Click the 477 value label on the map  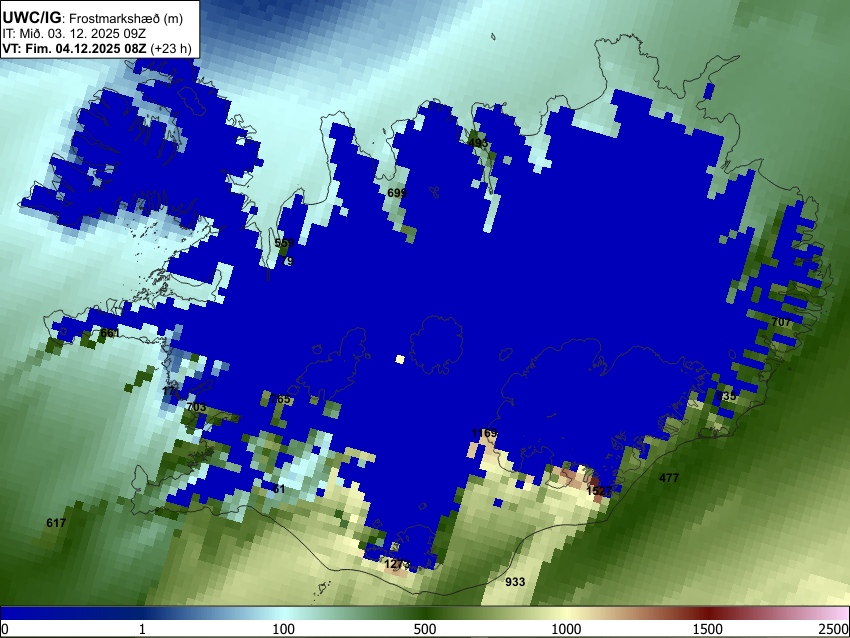click(669, 478)
